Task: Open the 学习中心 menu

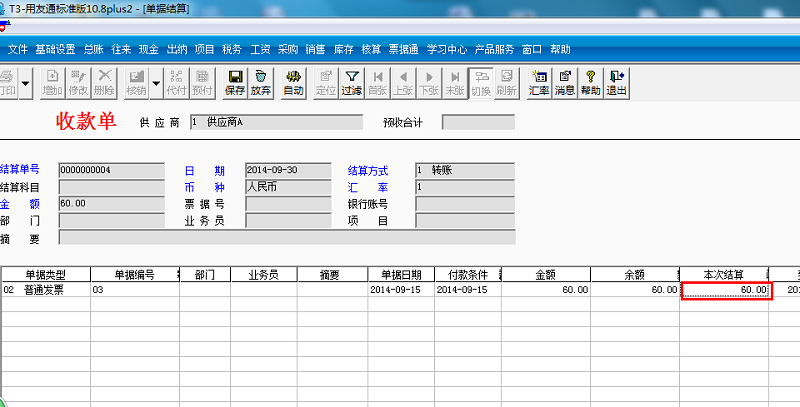Action: click(x=447, y=49)
